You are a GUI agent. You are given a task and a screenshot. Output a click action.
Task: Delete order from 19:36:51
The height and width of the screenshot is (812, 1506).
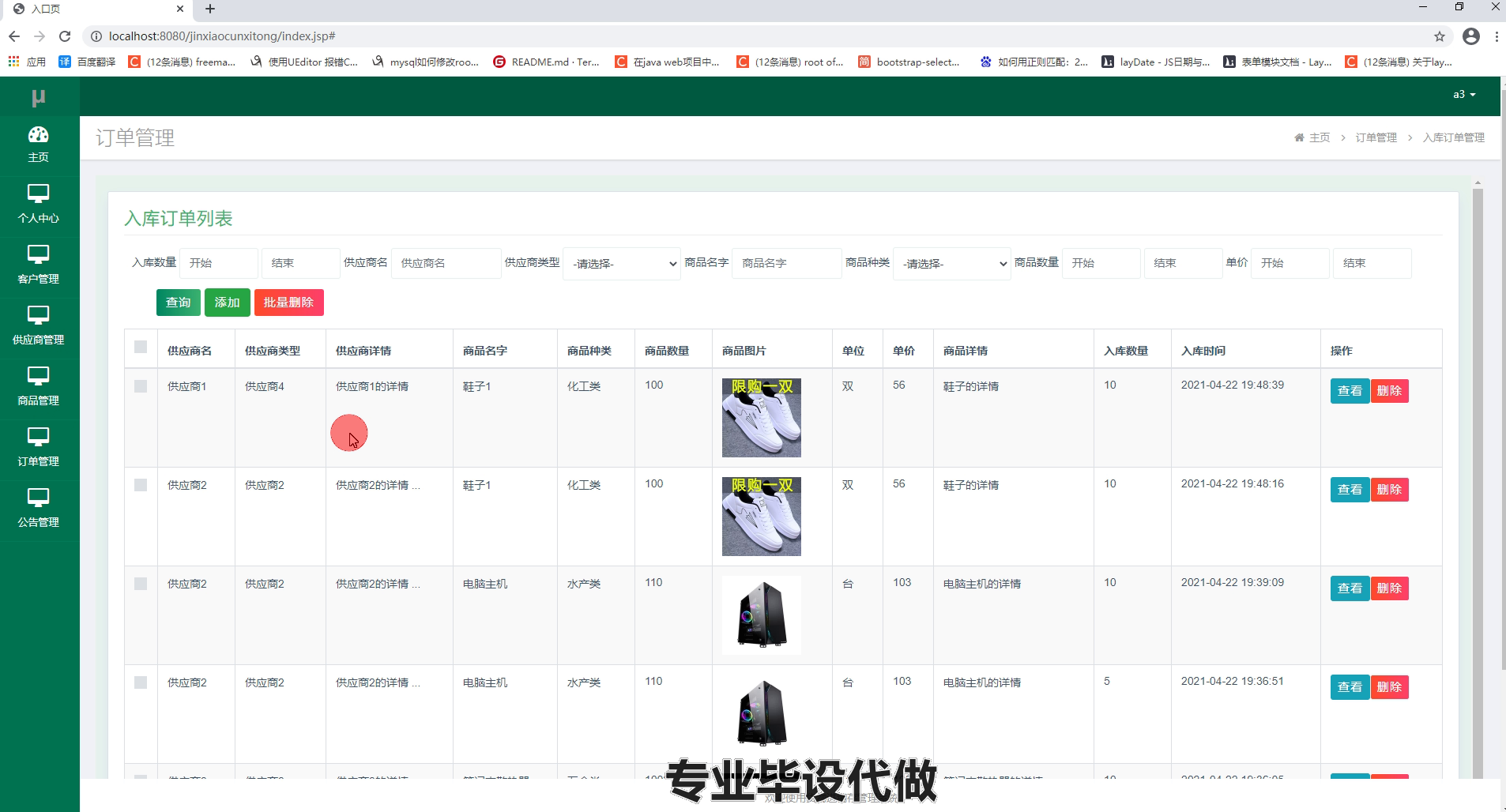(x=1389, y=687)
